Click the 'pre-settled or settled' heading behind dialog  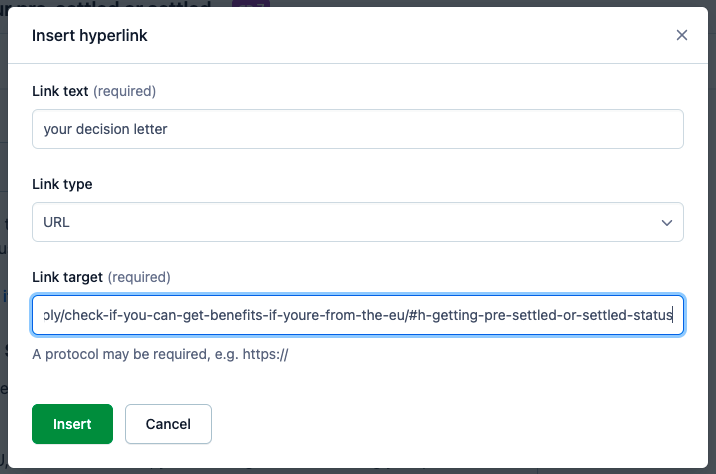coord(150,5)
